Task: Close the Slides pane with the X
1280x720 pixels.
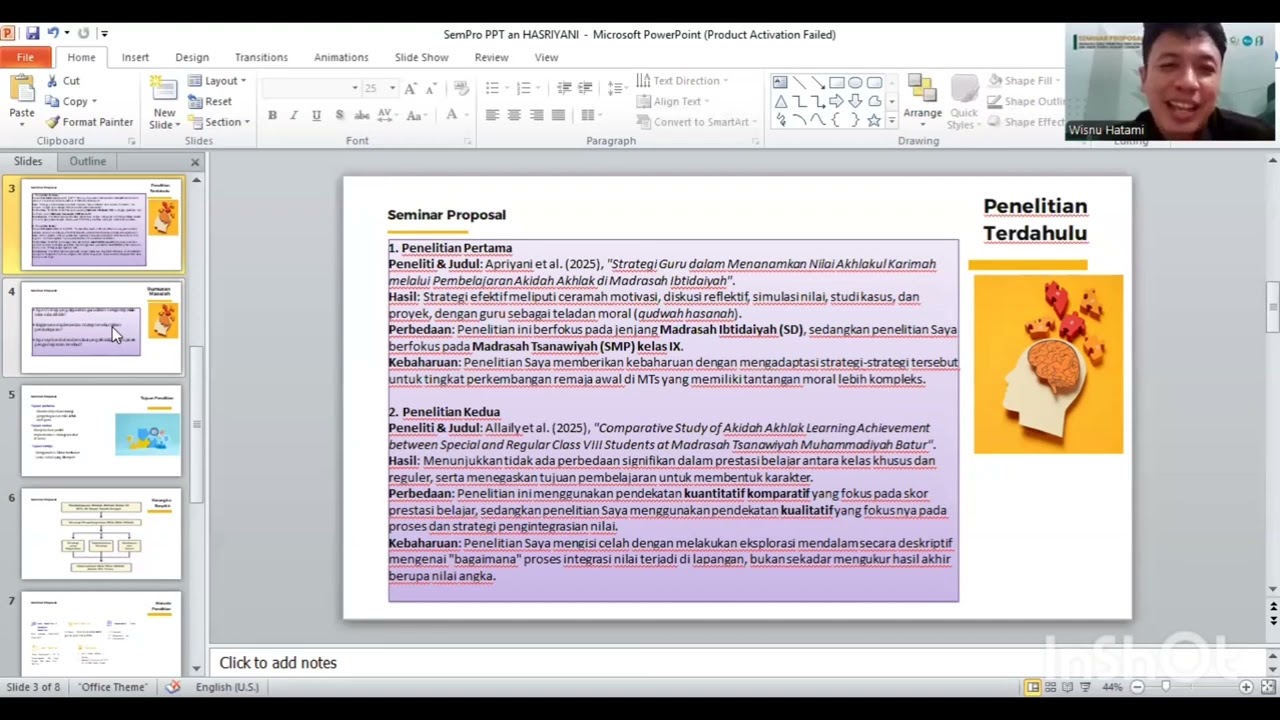Action: (195, 161)
